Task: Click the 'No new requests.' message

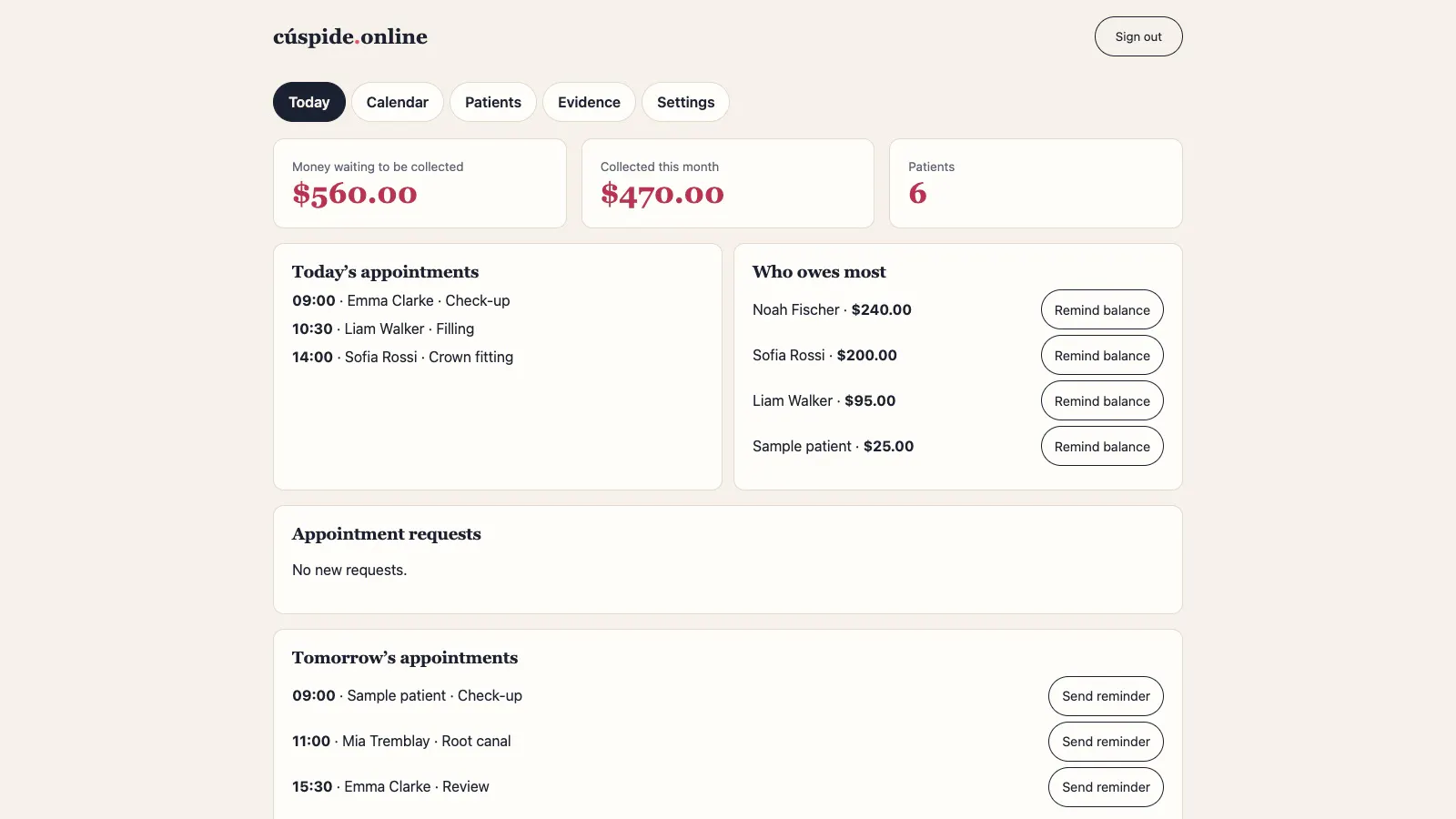Action: point(349,570)
